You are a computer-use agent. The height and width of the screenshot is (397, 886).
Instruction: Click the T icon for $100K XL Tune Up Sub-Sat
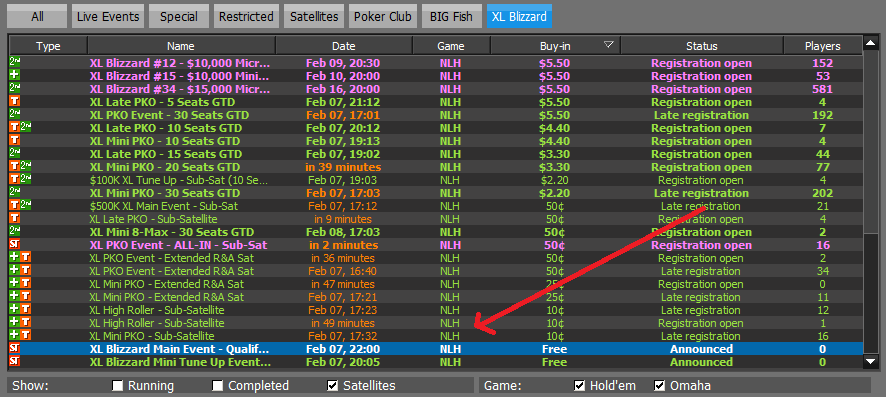click(15, 180)
